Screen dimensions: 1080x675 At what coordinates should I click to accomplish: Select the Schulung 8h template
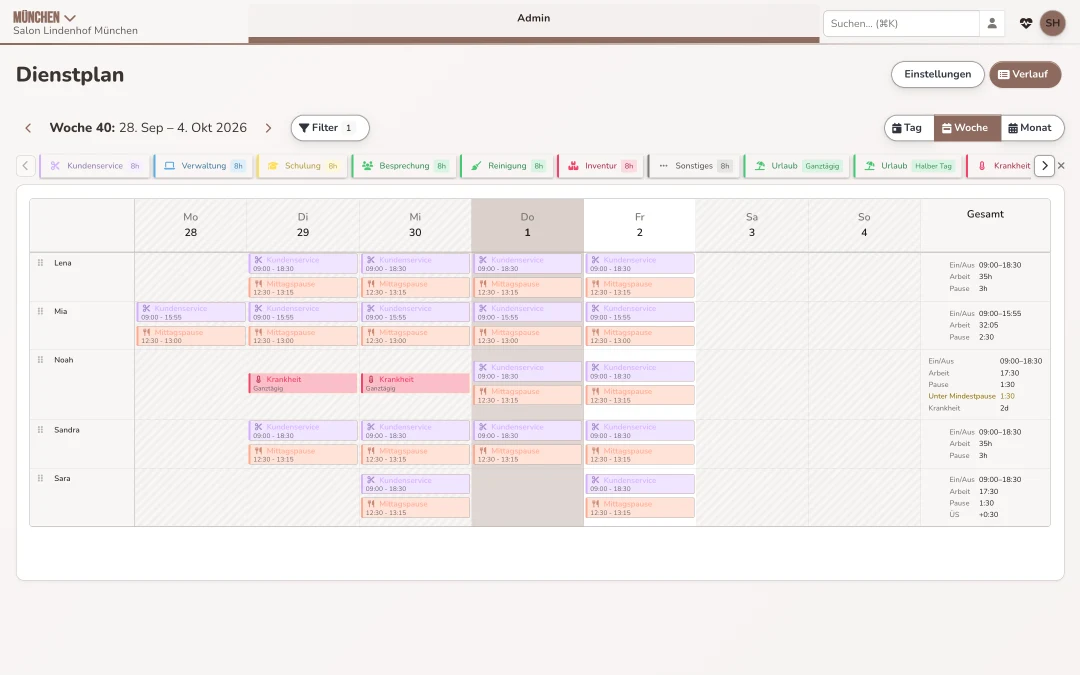point(302,166)
